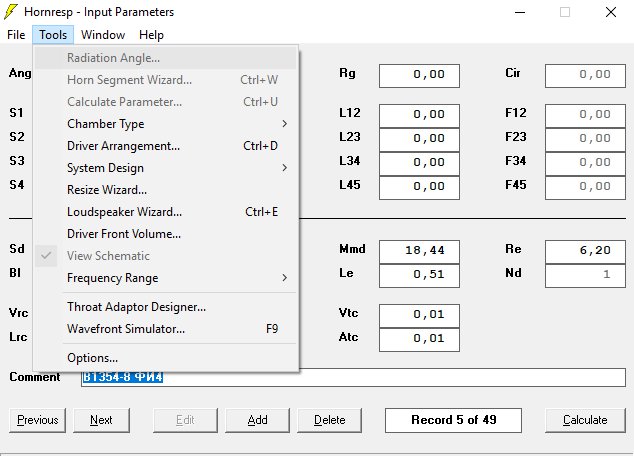Open the Throat Adaptor Designer
Screen dimensions: 634x456
pyautogui.click(x=165, y=307)
